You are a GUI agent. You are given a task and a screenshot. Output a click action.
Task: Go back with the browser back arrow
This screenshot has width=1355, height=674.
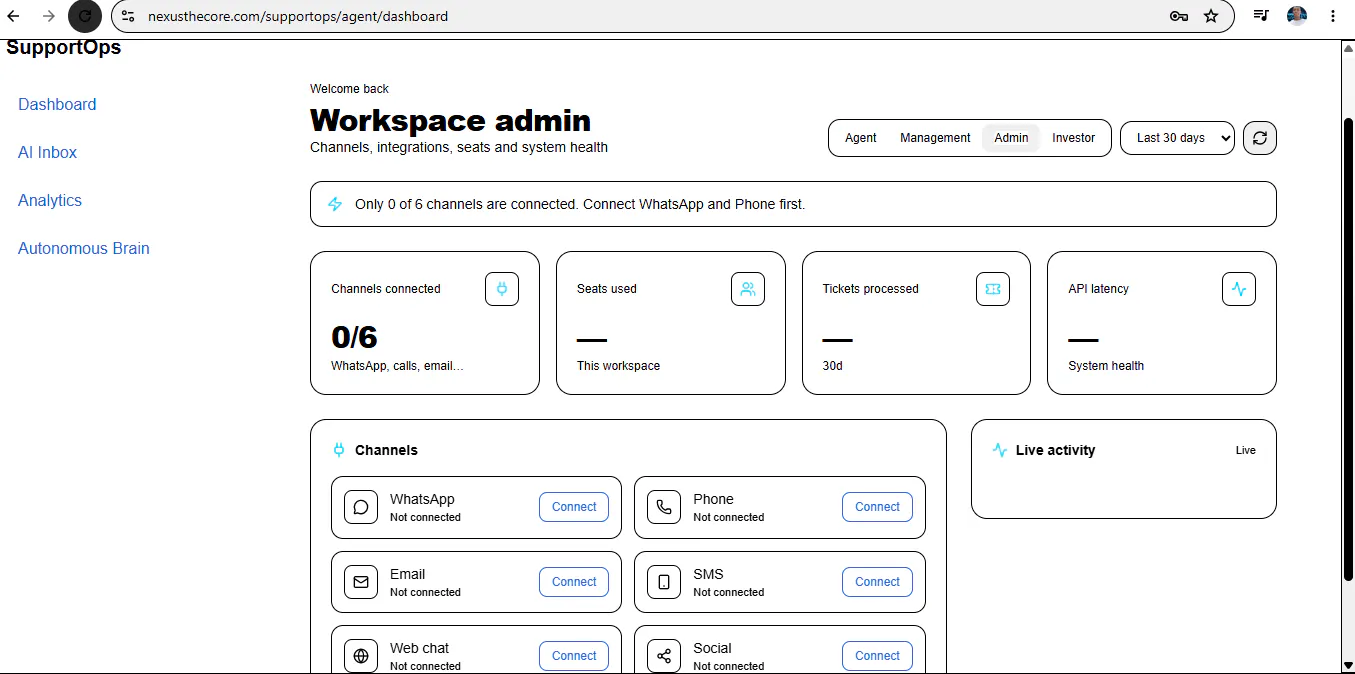point(14,16)
